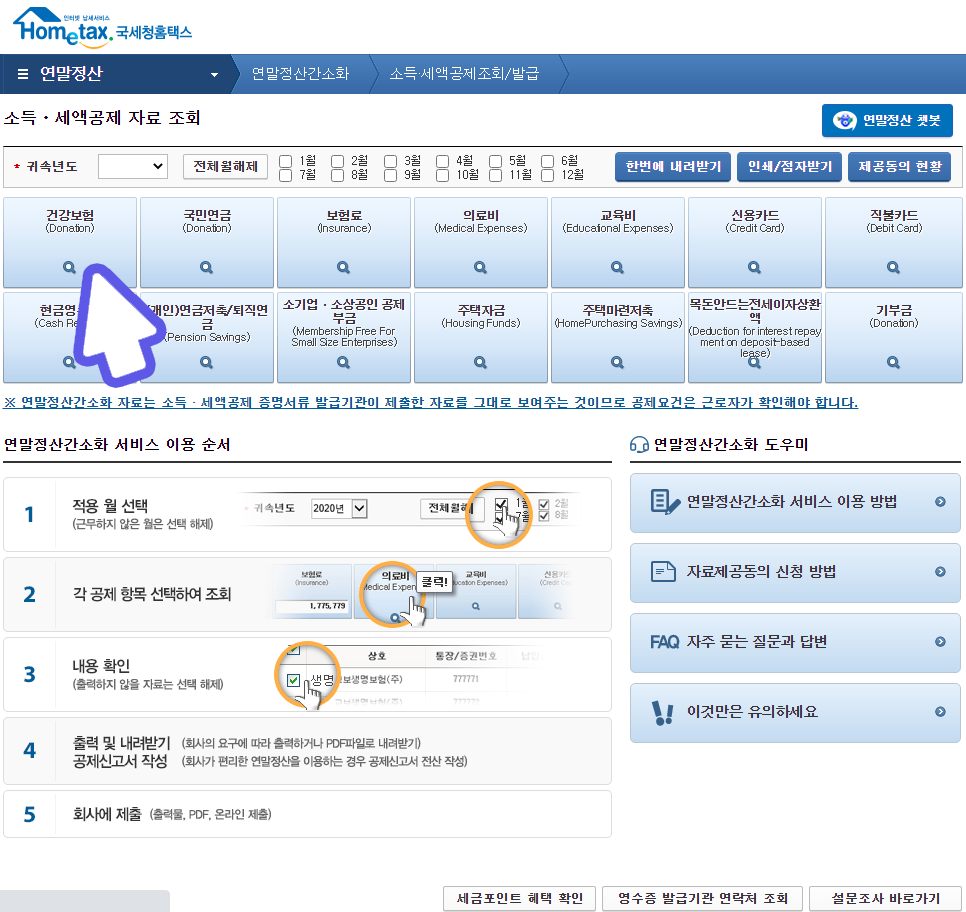Screen dimensions: 966x912
Task: Select the 소득 세액공제조회/발급 tab
Action: (466, 73)
